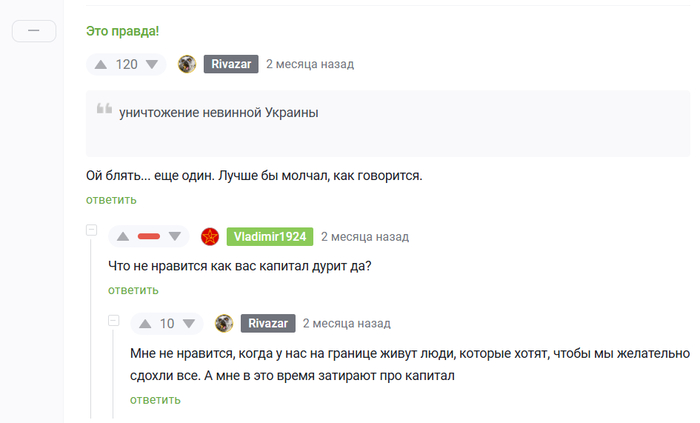
Task: Reply to Vladimir1924's comment
Action: tap(133, 290)
